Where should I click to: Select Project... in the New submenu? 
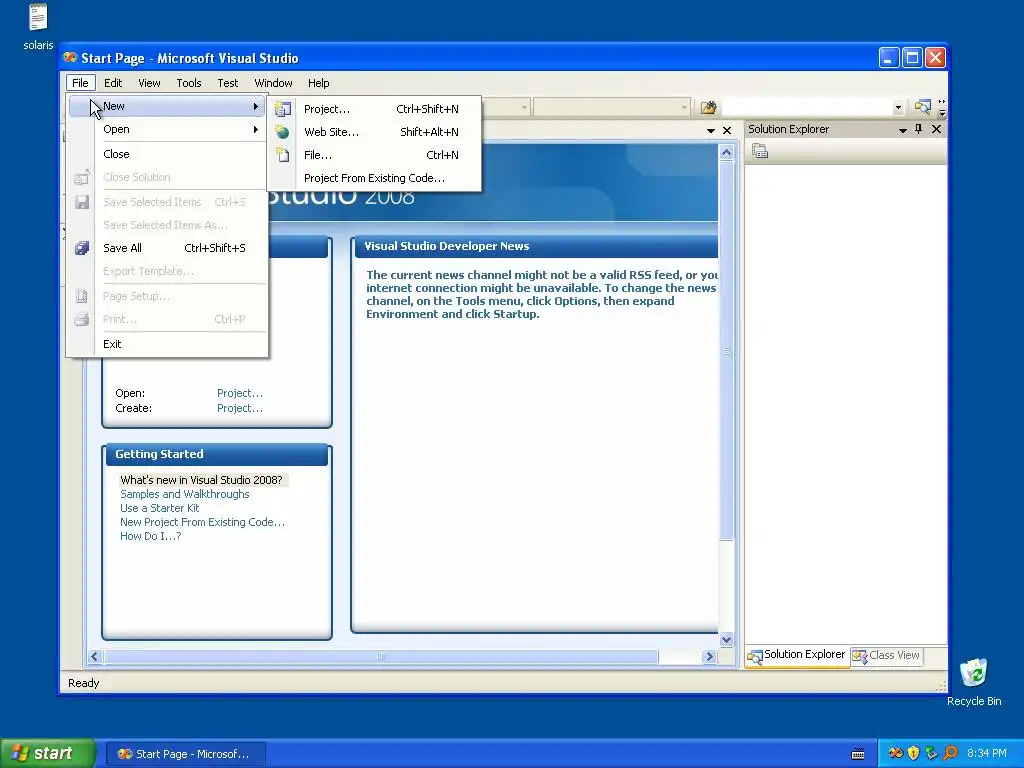(375, 109)
